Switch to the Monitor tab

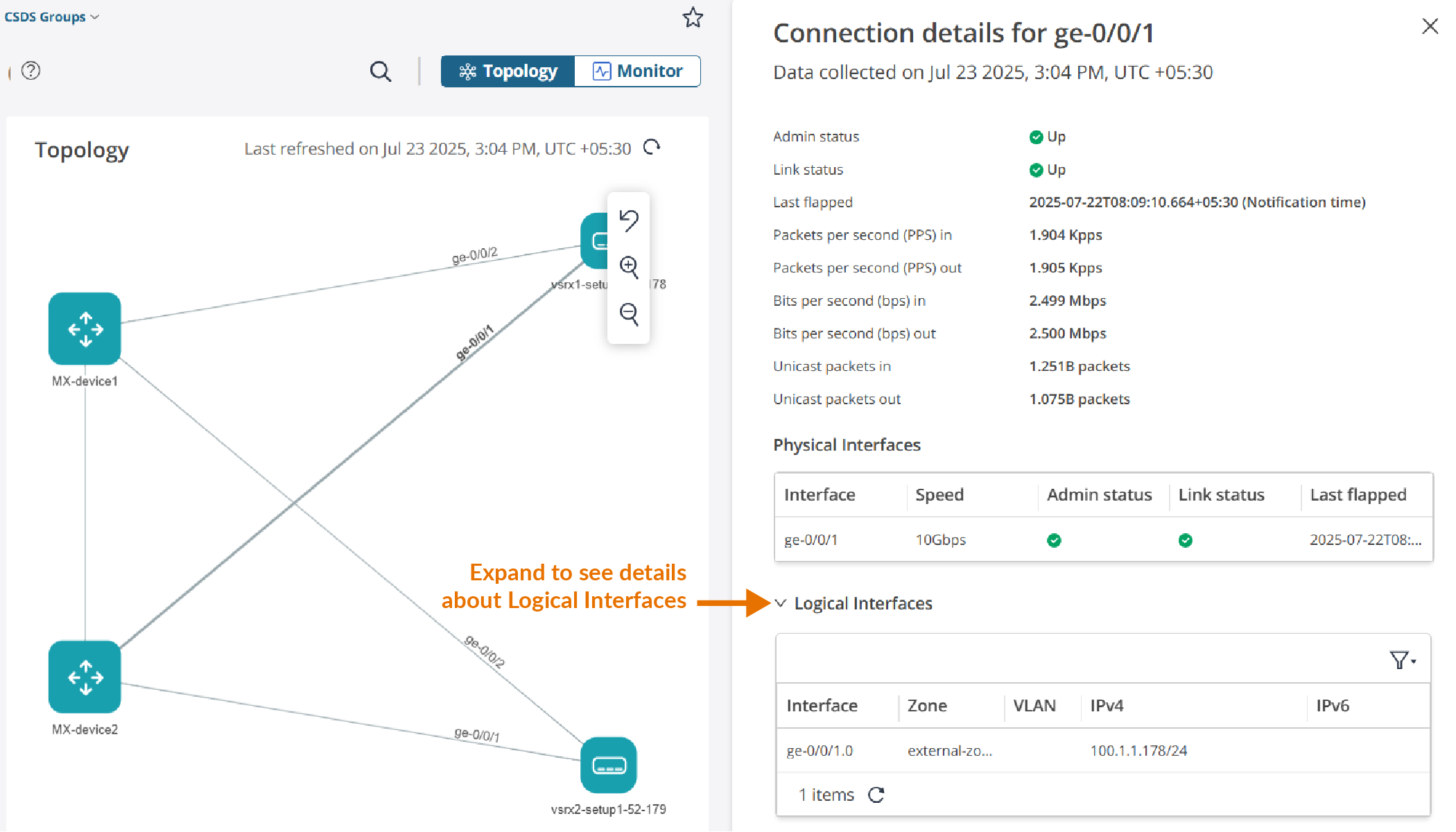click(x=637, y=71)
